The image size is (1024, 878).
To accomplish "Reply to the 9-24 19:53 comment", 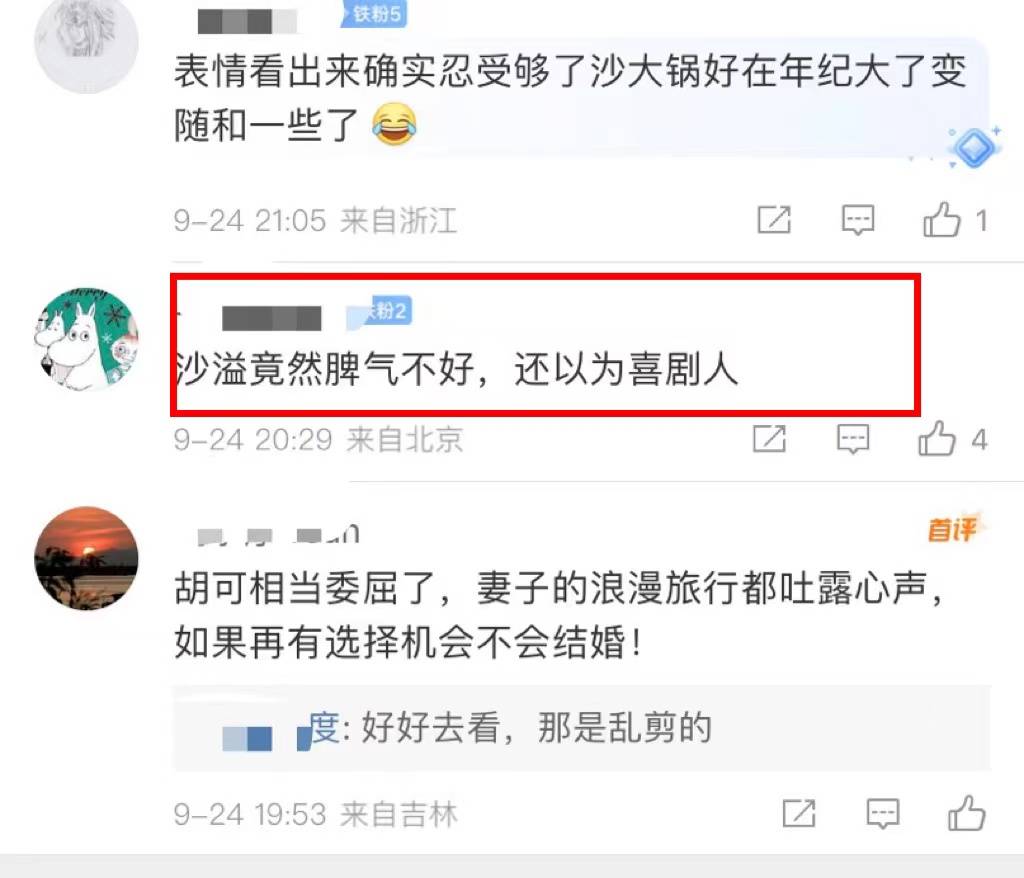I will tap(882, 813).
